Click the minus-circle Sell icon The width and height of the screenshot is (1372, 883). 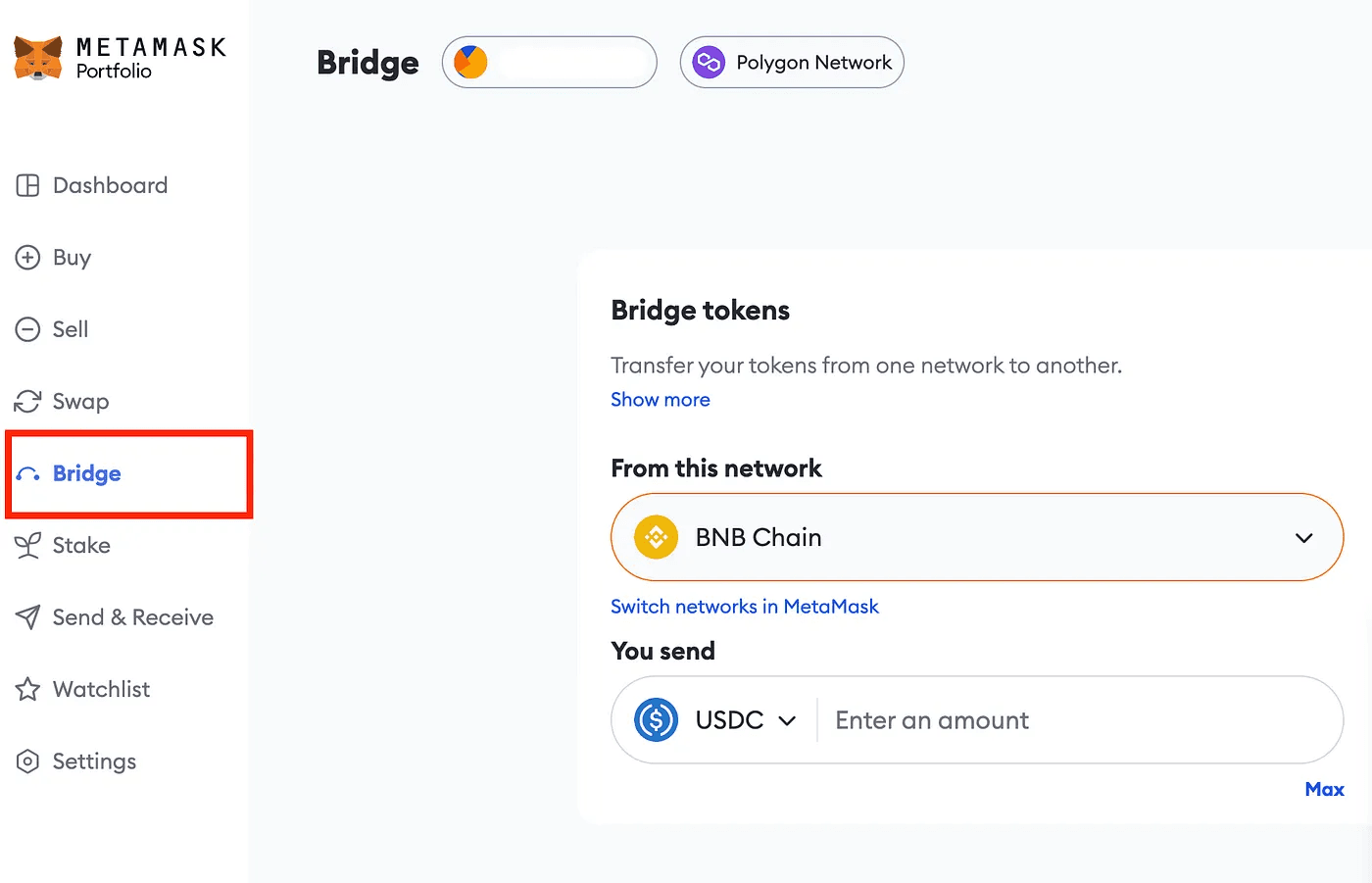(x=27, y=329)
